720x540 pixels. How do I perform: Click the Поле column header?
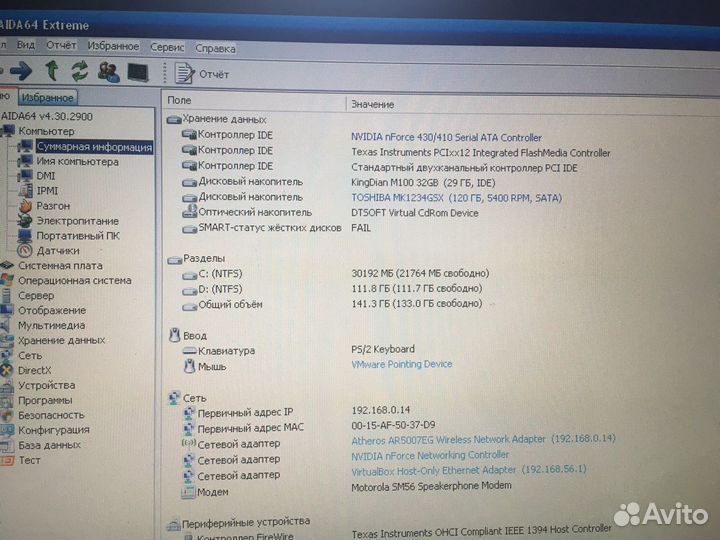180,101
